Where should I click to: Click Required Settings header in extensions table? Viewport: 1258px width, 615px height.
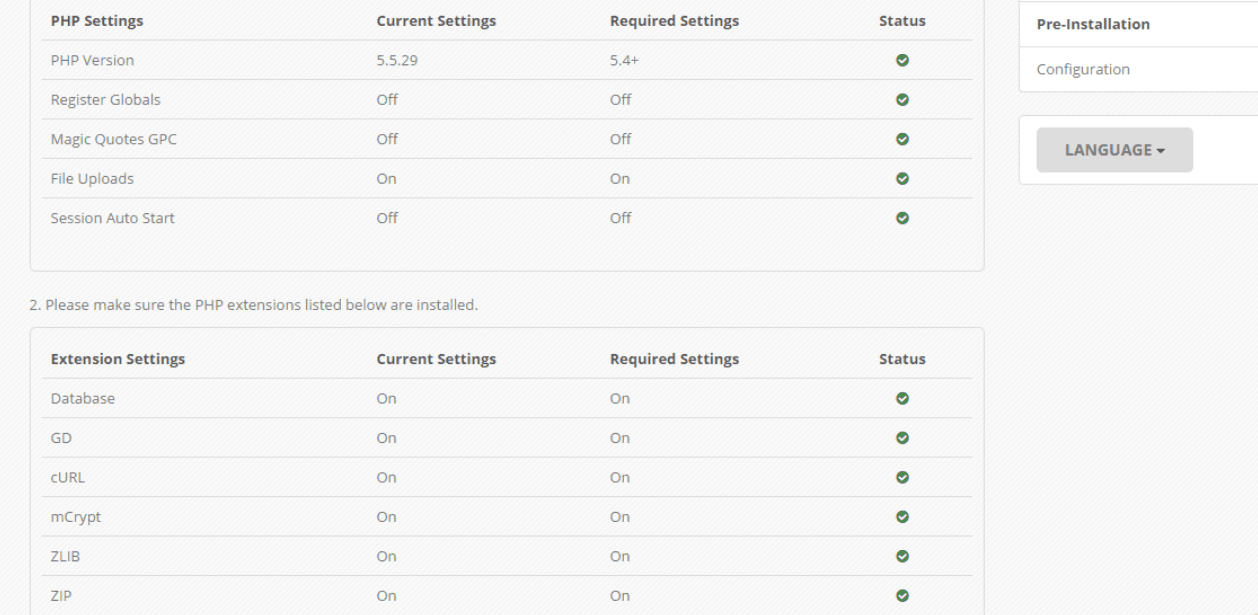[674, 359]
